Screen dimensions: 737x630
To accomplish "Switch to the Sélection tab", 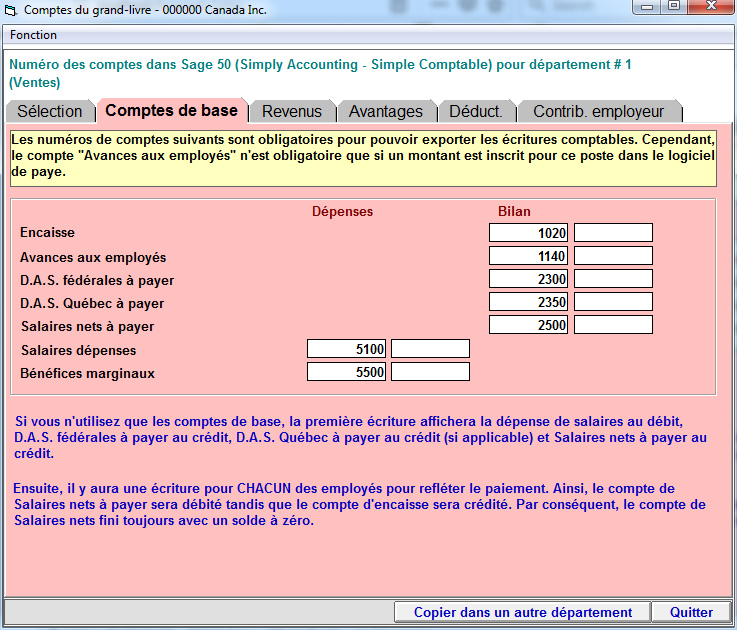I will [50, 111].
